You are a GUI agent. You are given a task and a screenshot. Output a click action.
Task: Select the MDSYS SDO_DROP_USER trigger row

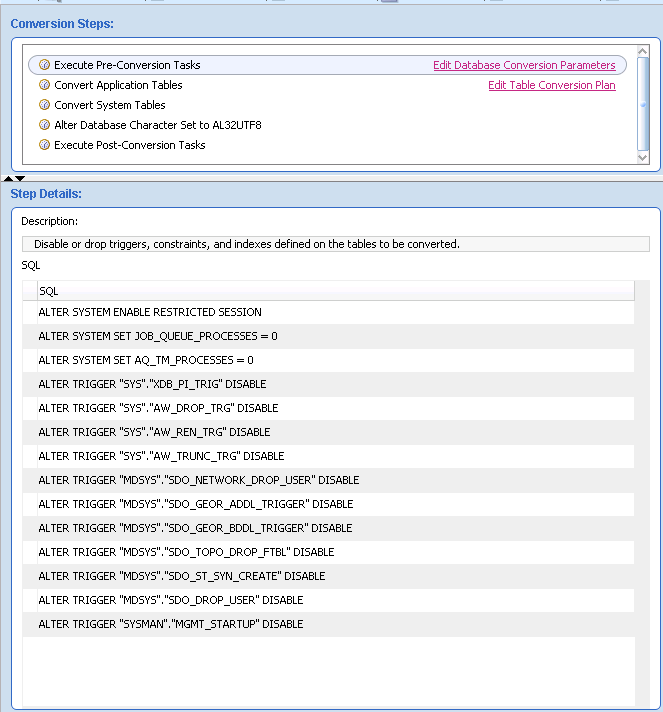pyautogui.click(x=328, y=600)
